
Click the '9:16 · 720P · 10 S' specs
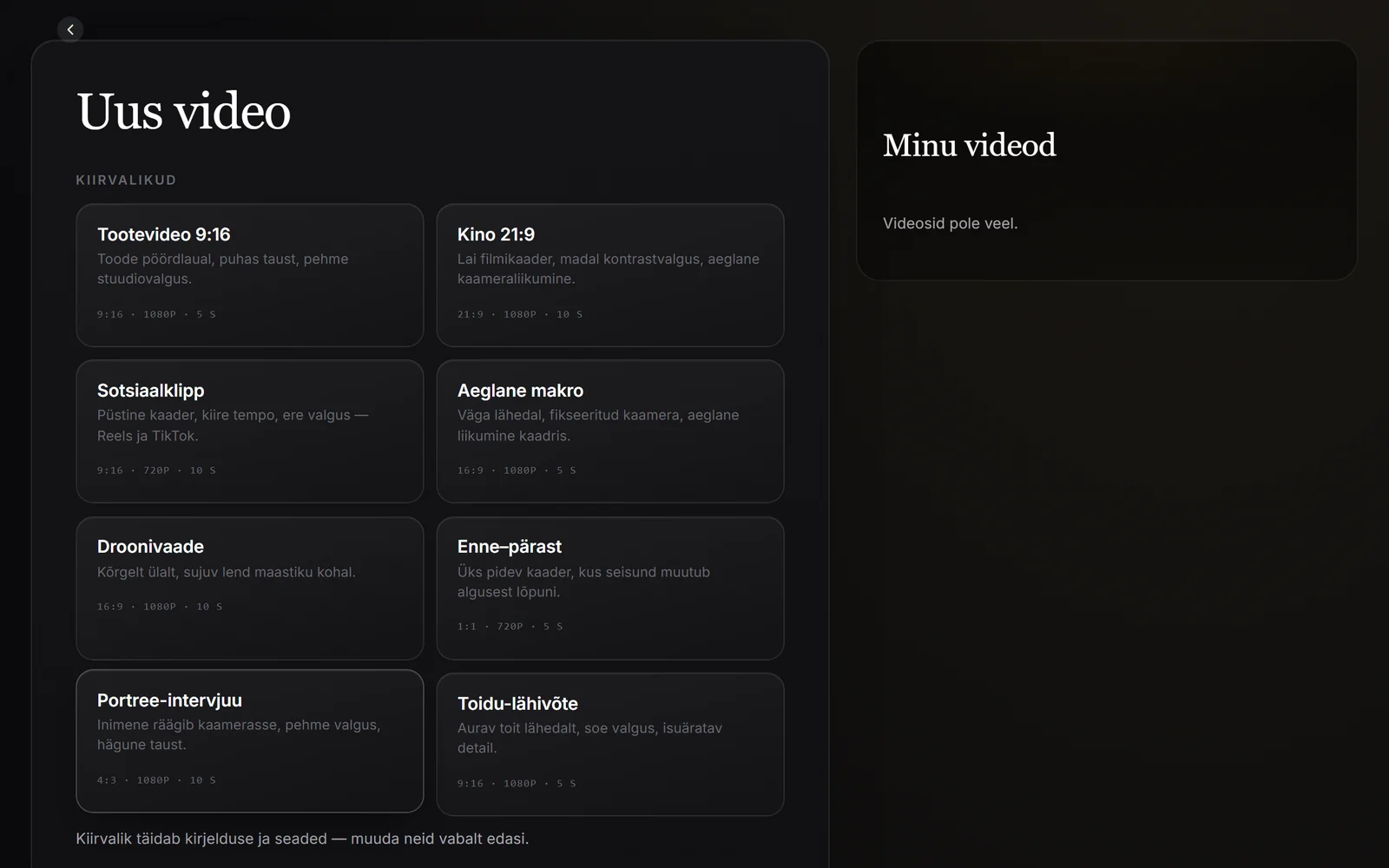click(x=156, y=470)
